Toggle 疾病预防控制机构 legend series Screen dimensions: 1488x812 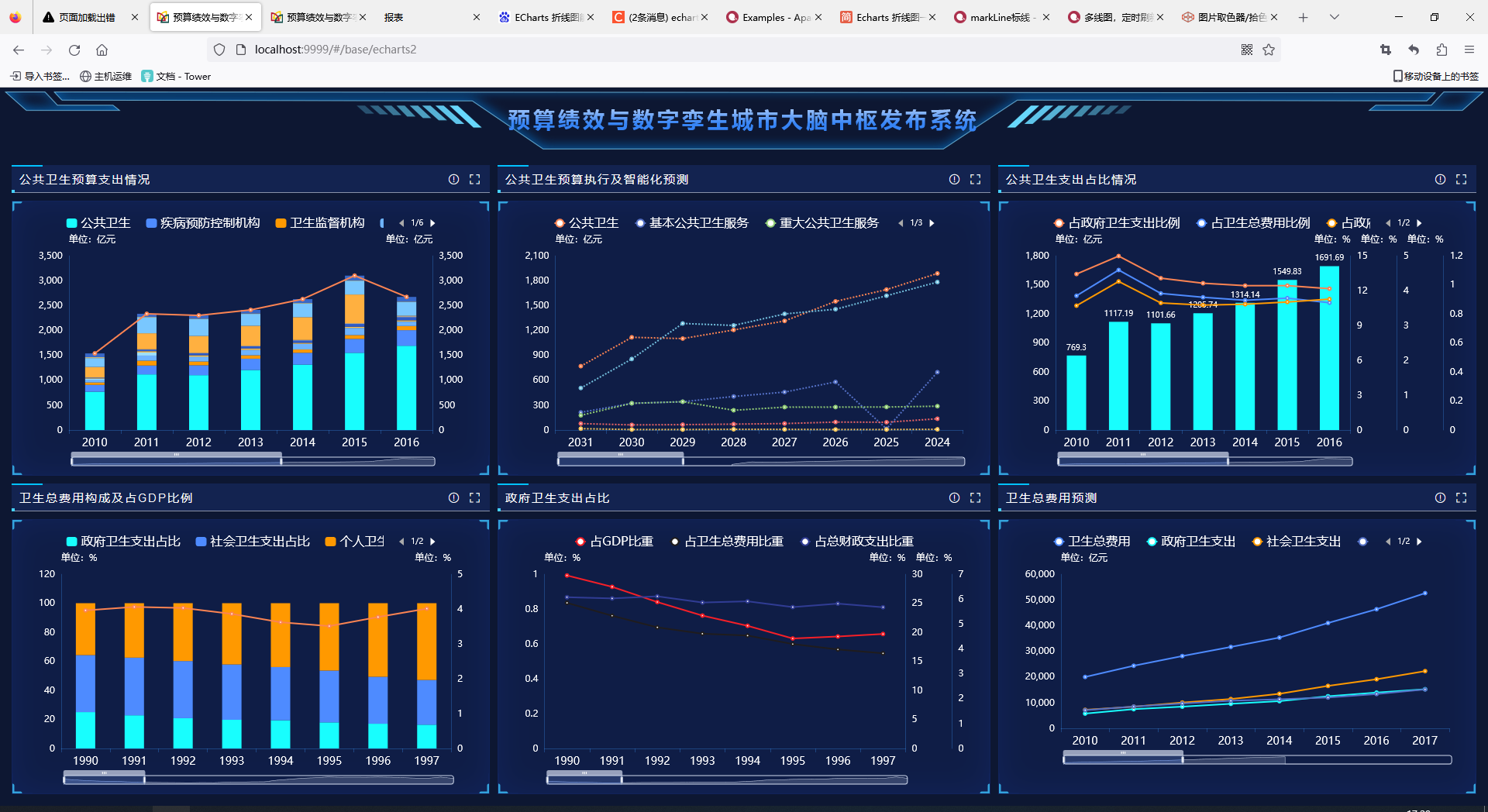203,223
